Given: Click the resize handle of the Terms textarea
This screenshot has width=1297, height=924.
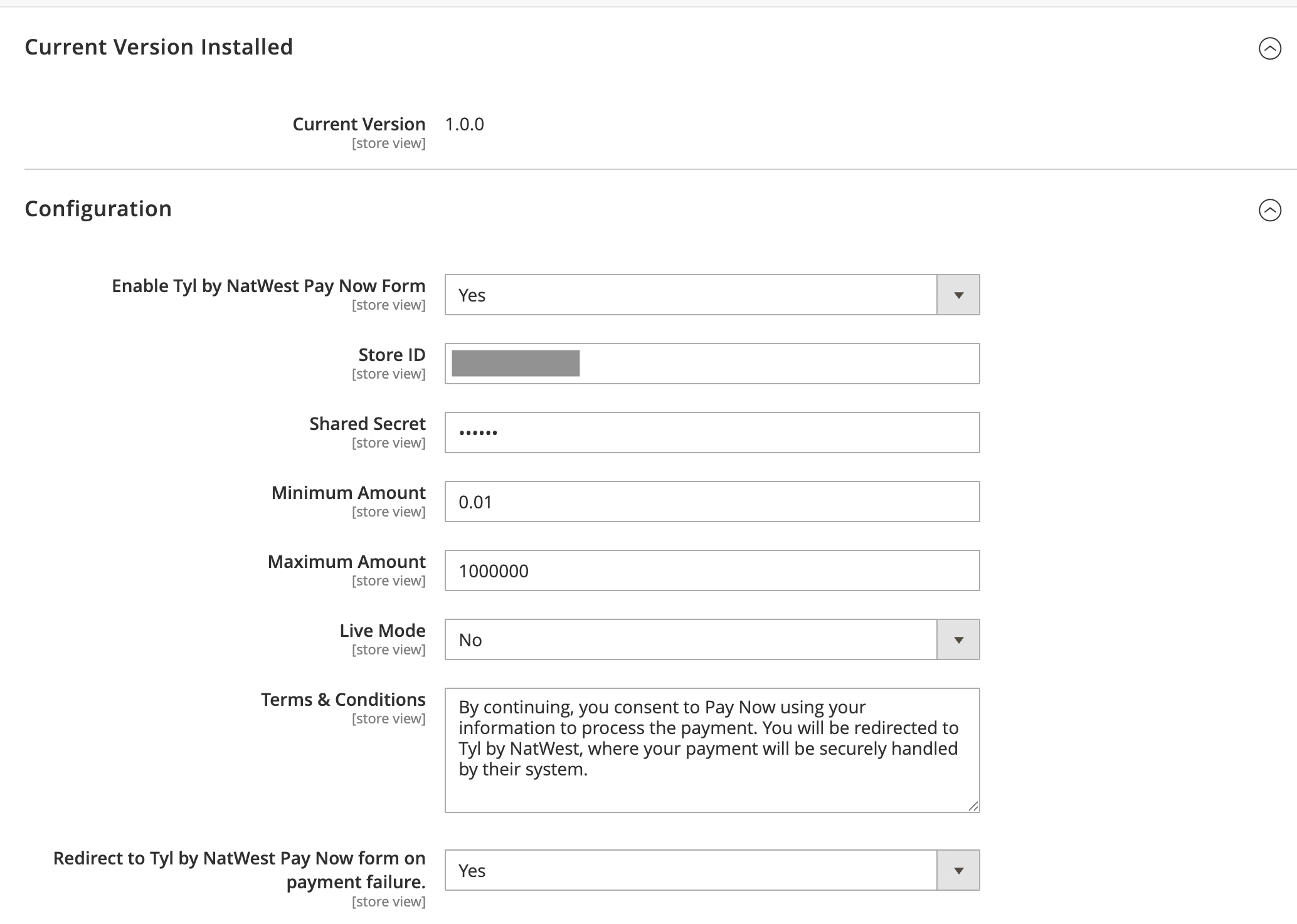Looking at the screenshot, I should pyautogui.click(x=973, y=807).
